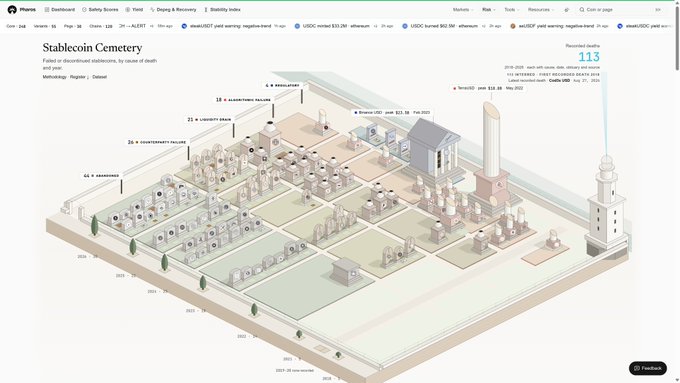
Task: Open the Dashboard page
Action: pyautogui.click(x=59, y=10)
